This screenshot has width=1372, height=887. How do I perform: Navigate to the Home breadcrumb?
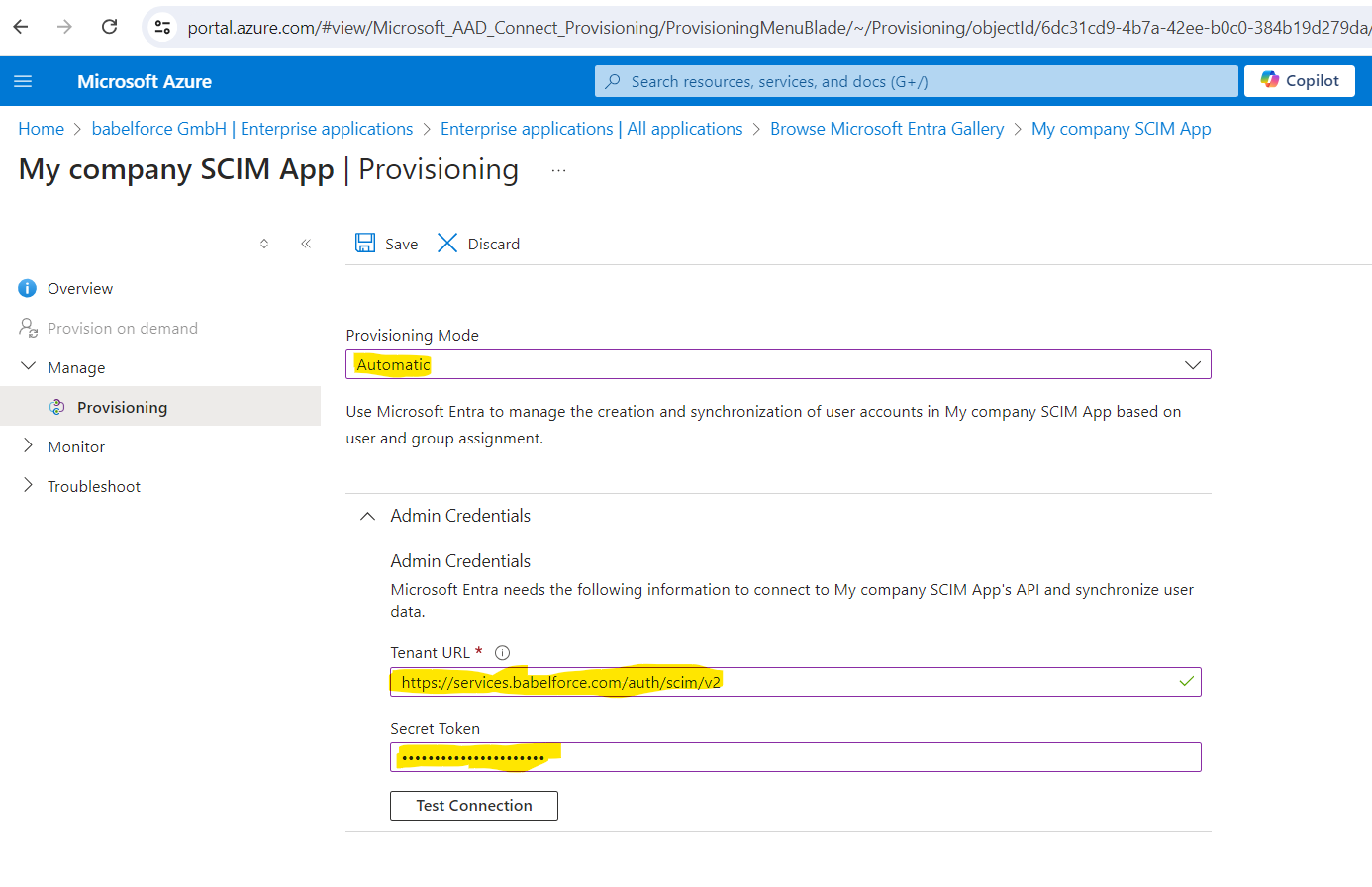41,129
